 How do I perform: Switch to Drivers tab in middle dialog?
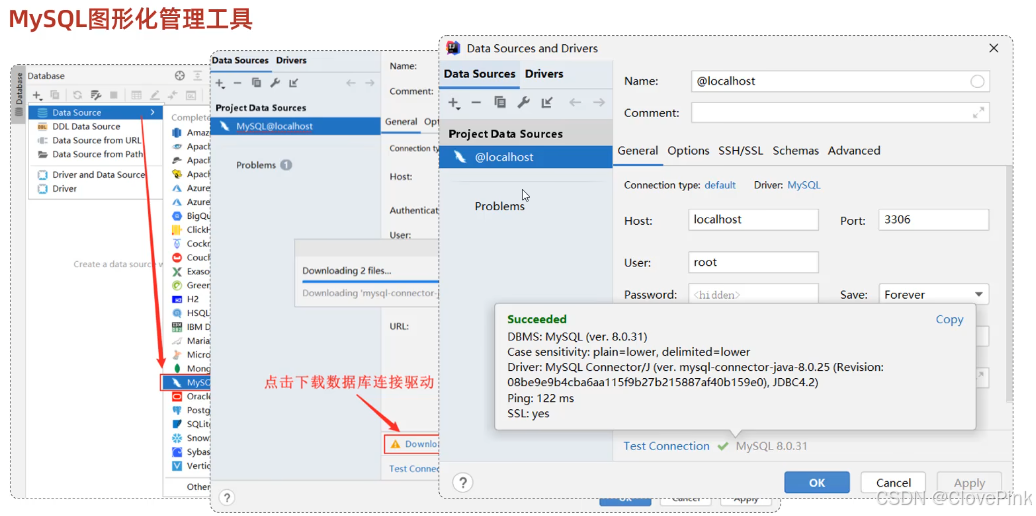click(x=291, y=60)
